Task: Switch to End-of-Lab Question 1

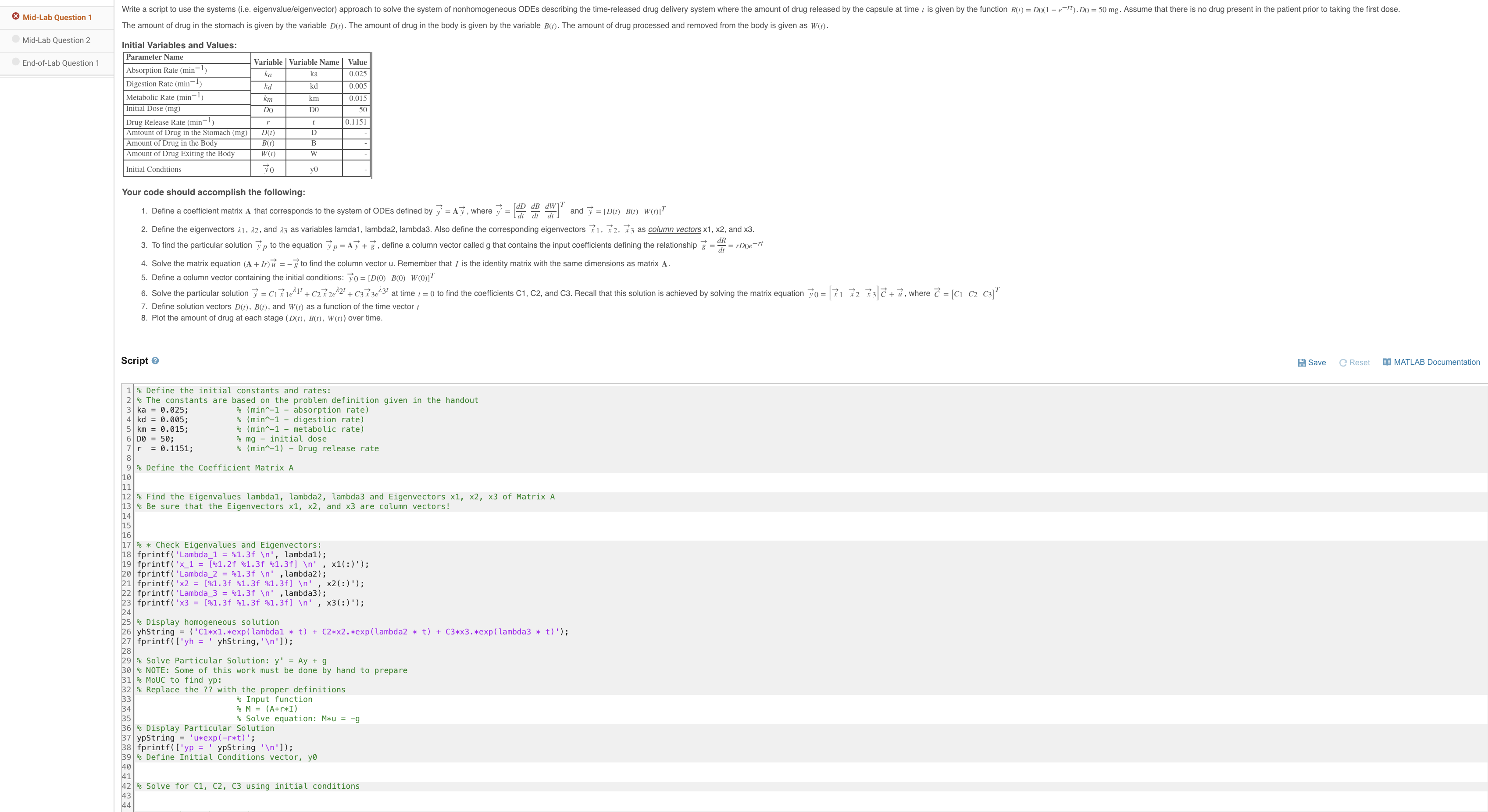Action: coord(61,62)
